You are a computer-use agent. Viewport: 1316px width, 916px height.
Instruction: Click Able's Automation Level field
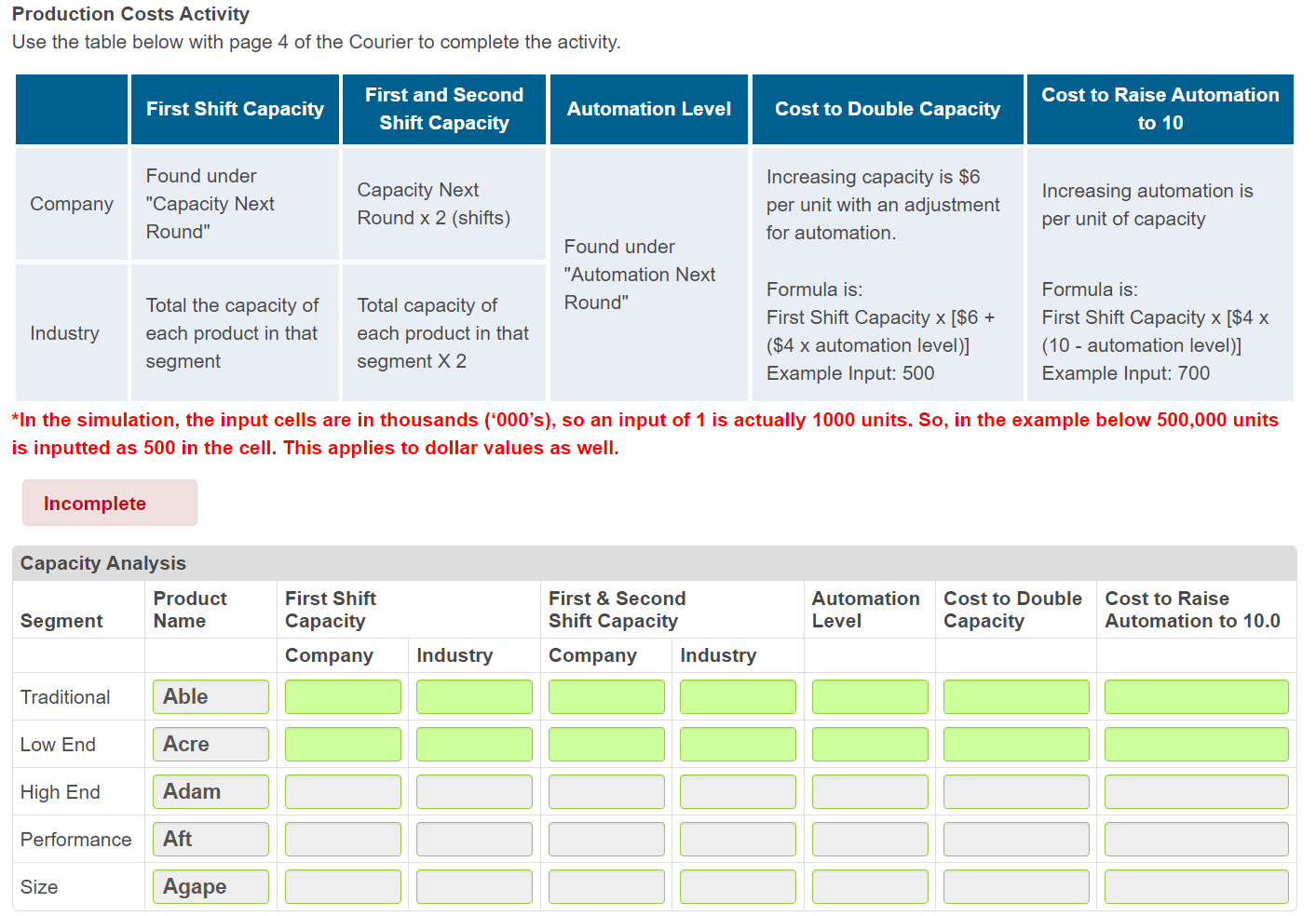point(869,696)
